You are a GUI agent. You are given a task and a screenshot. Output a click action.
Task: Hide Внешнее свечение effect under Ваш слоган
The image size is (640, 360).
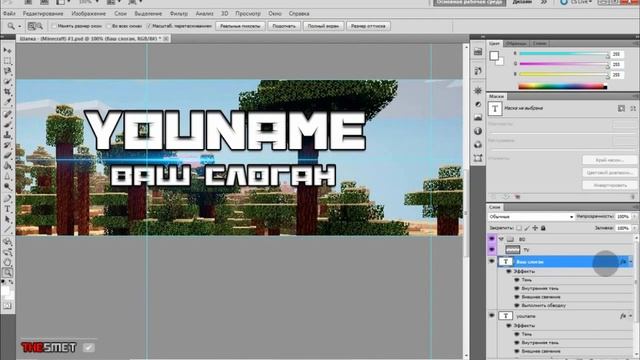click(x=517, y=297)
